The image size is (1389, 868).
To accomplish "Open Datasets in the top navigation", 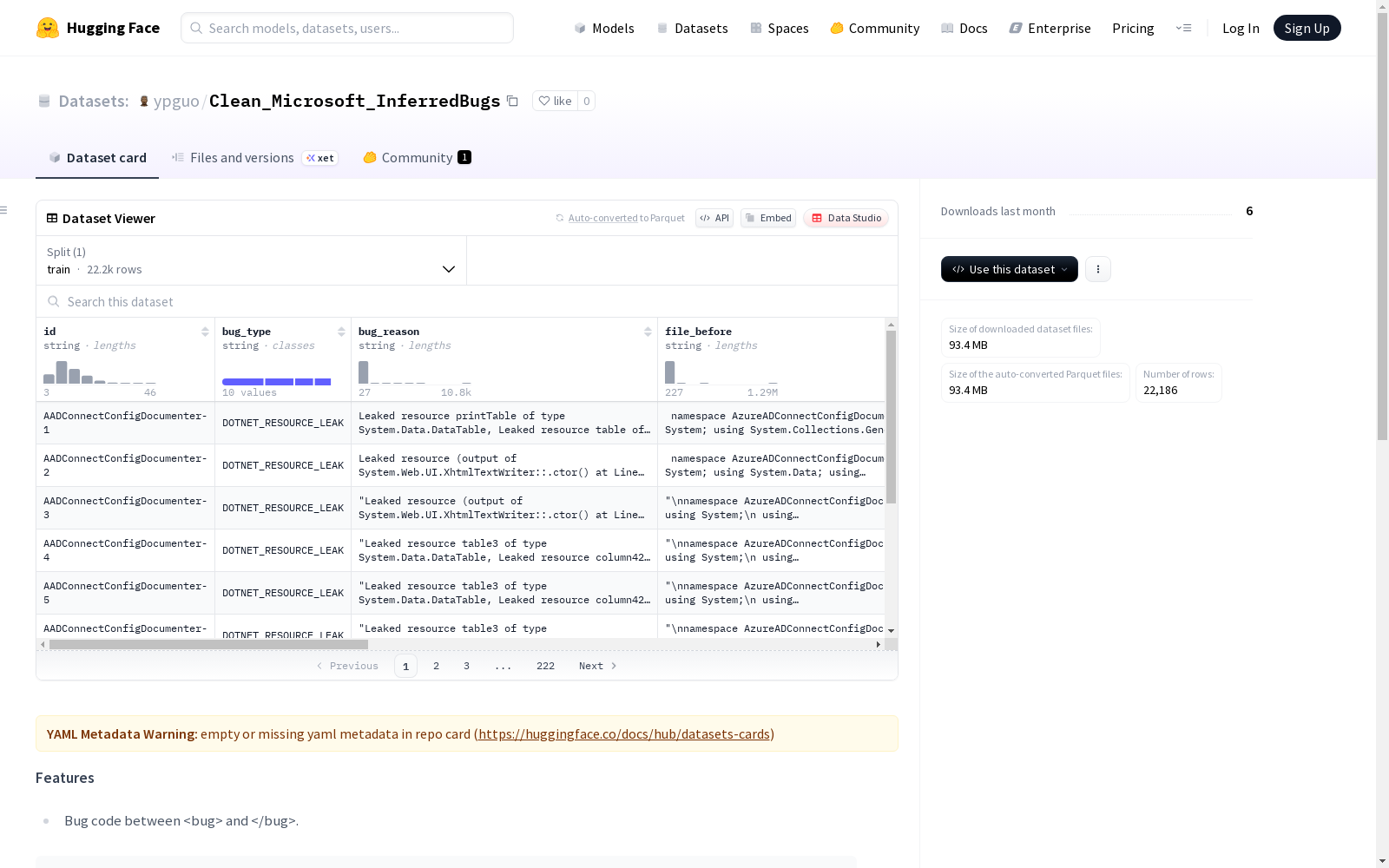I will (x=692, y=28).
